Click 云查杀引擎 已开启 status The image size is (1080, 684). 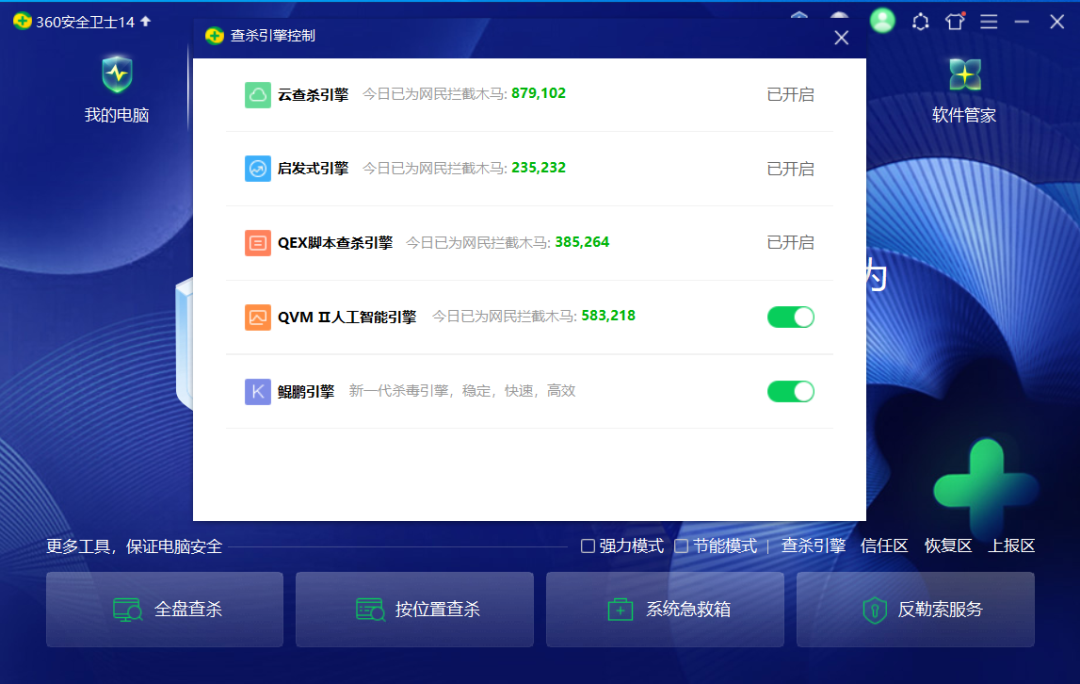791,94
